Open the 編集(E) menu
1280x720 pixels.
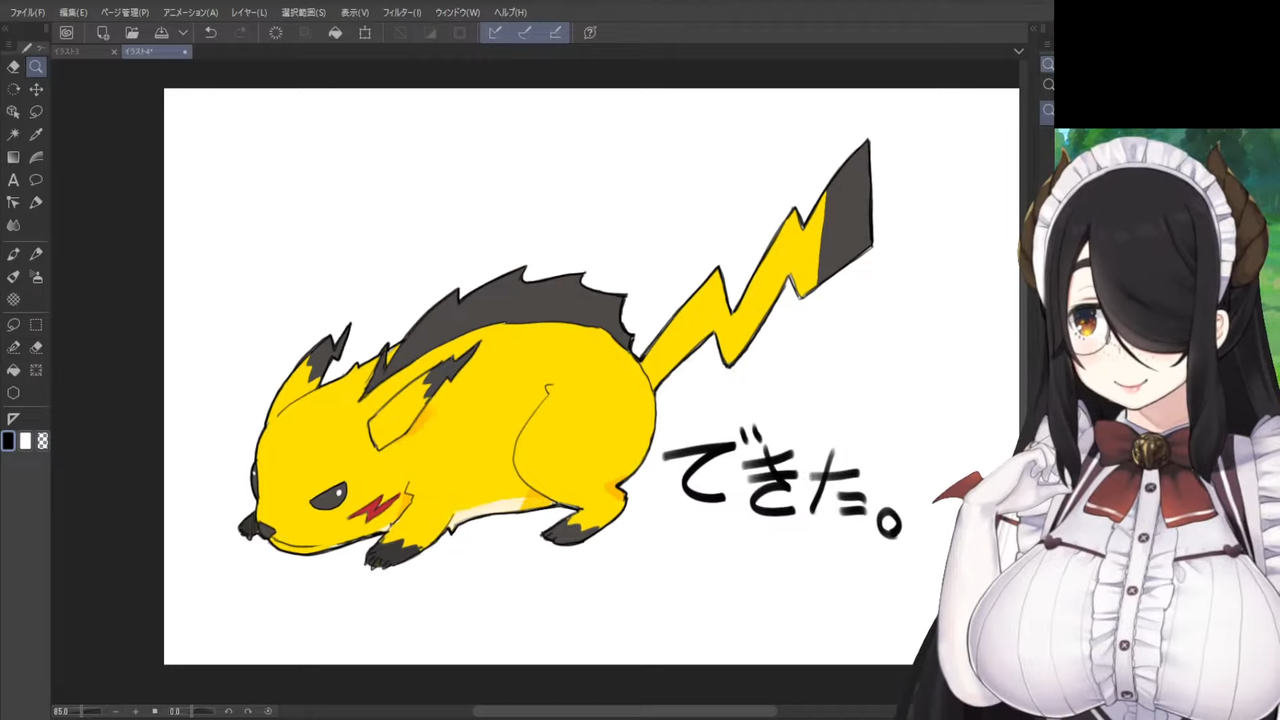pyautogui.click(x=73, y=12)
